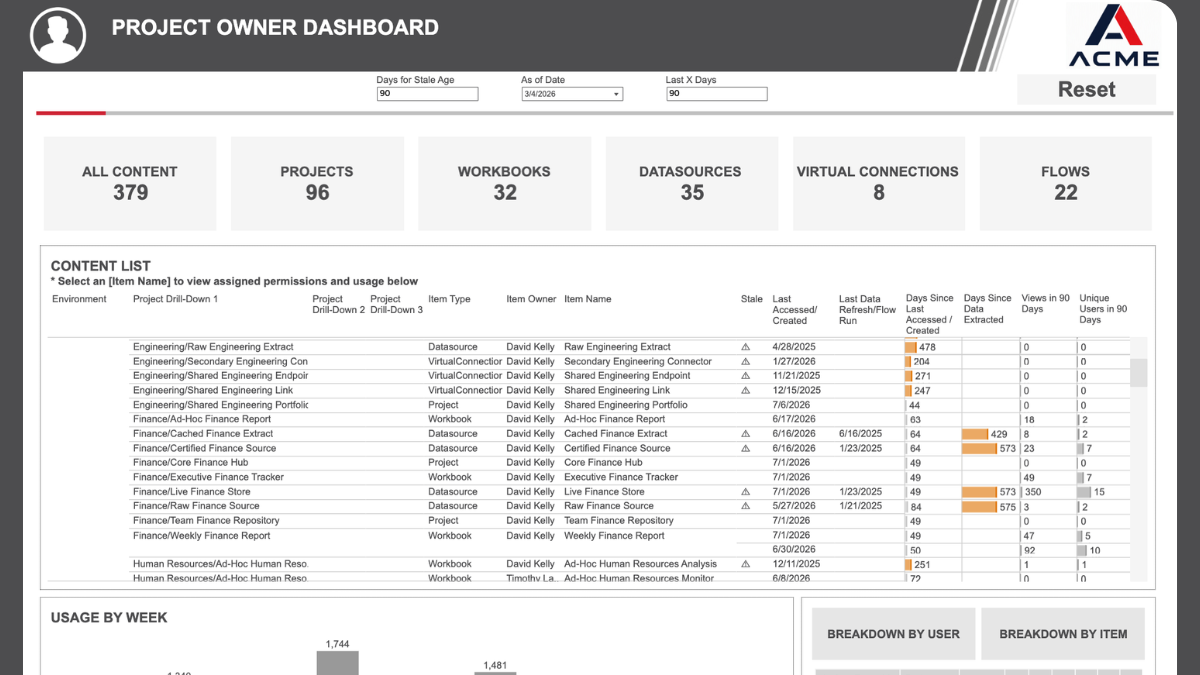
Task: Click the 1,744 usage bar
Action: (x=337, y=664)
